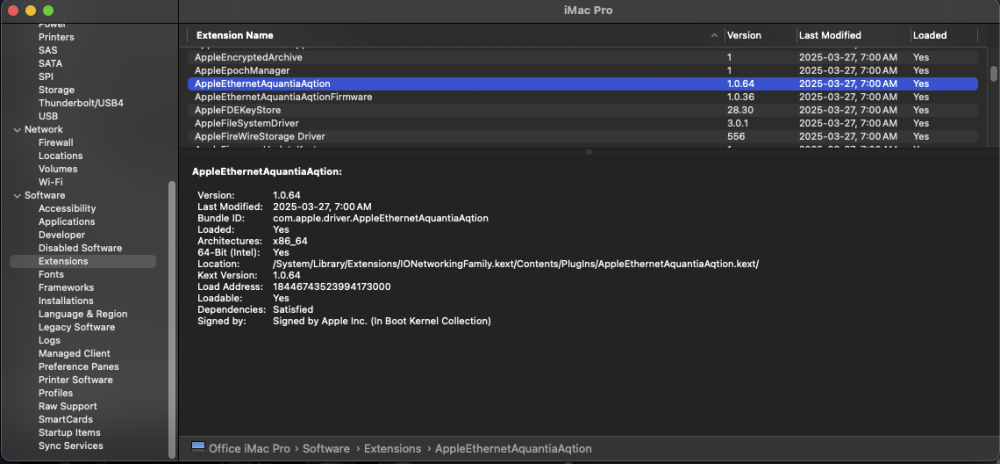Select Extensions in the sidebar
Screen dimensions: 1000x464
tap(83, 261)
